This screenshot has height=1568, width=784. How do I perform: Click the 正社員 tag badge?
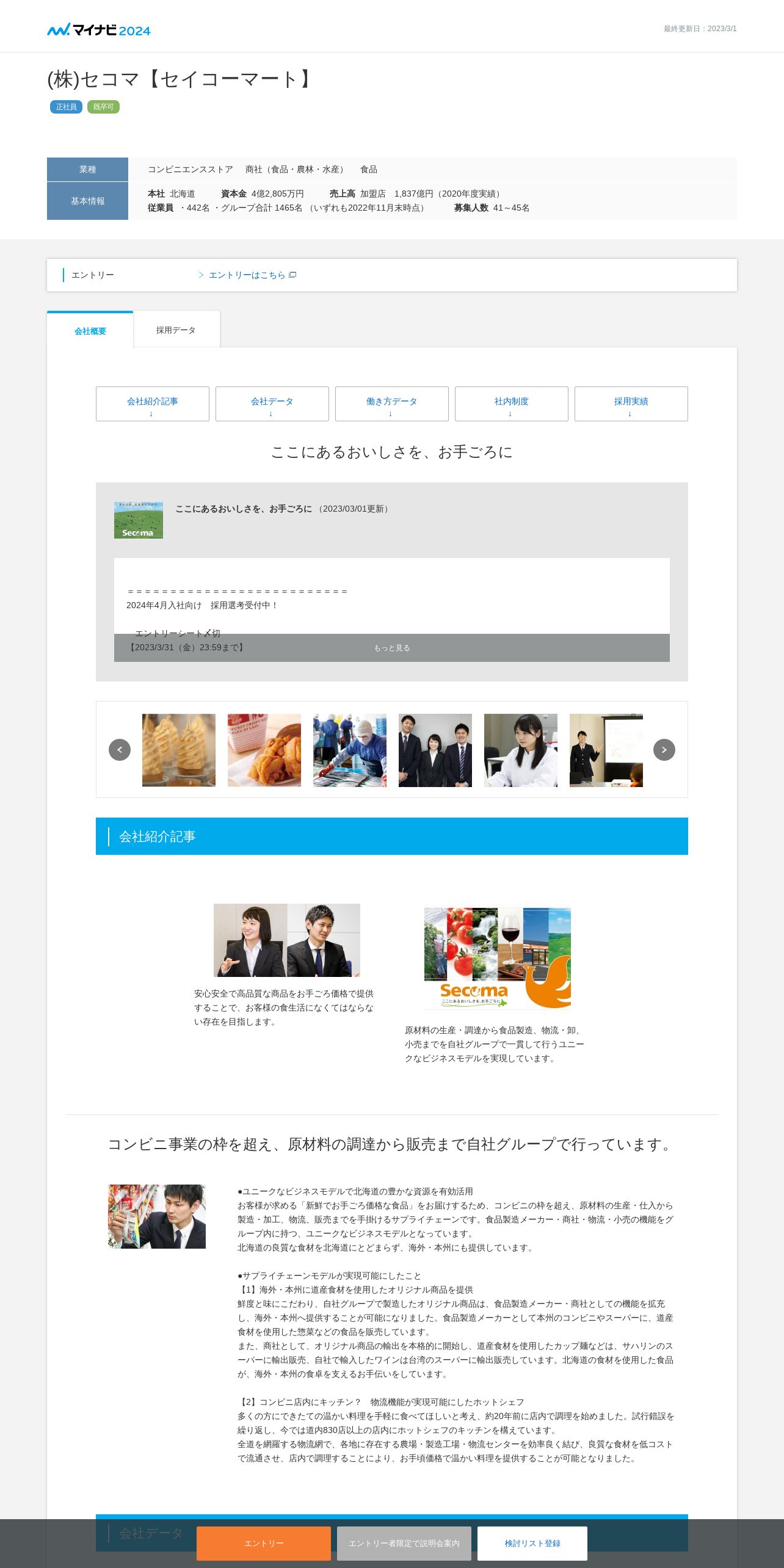coord(66,107)
